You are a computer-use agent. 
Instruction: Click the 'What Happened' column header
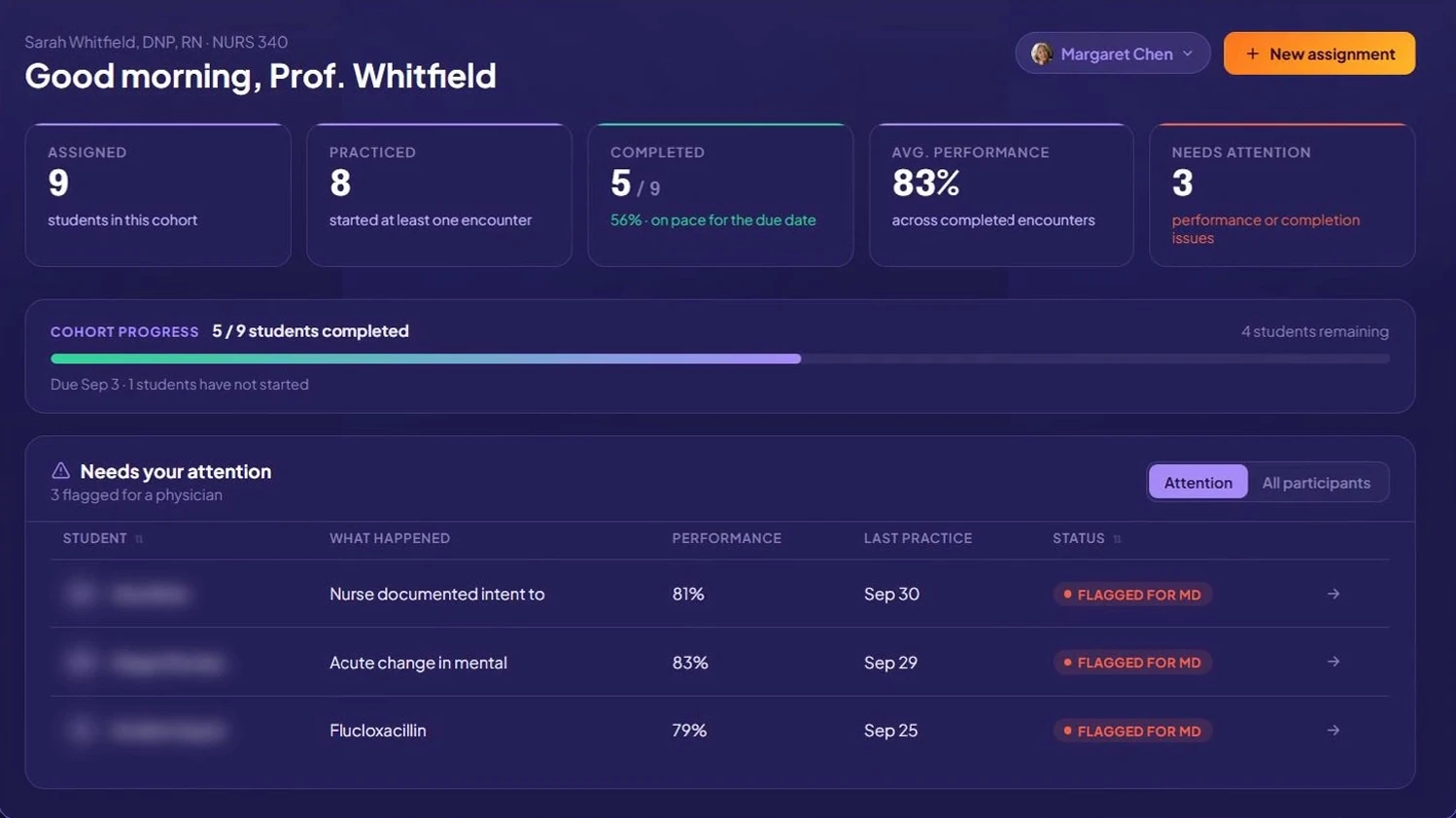click(x=390, y=538)
